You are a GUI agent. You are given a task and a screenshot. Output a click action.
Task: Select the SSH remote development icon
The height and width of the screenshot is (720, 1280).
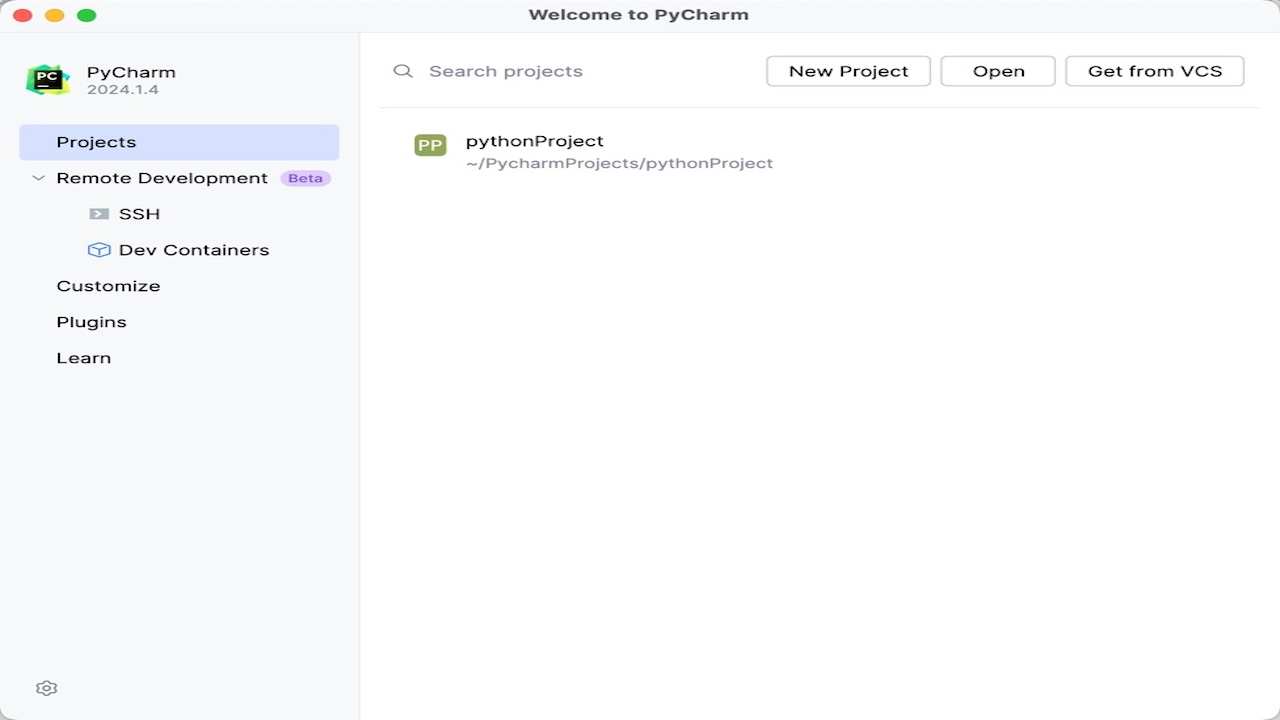99,213
